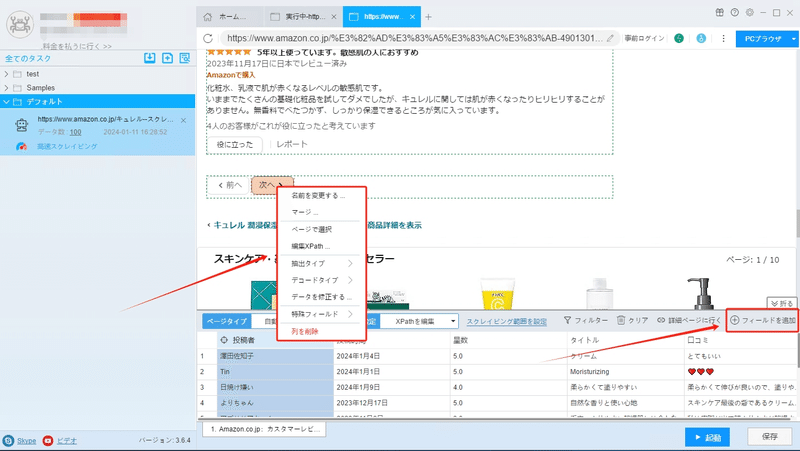
Task: Click the 保存 save button
Action: pyautogui.click(x=770, y=437)
